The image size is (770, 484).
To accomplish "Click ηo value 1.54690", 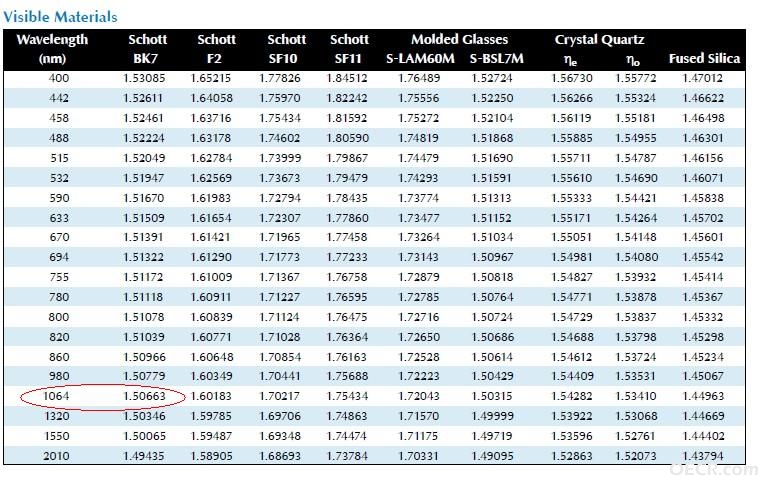I will 636,178.
